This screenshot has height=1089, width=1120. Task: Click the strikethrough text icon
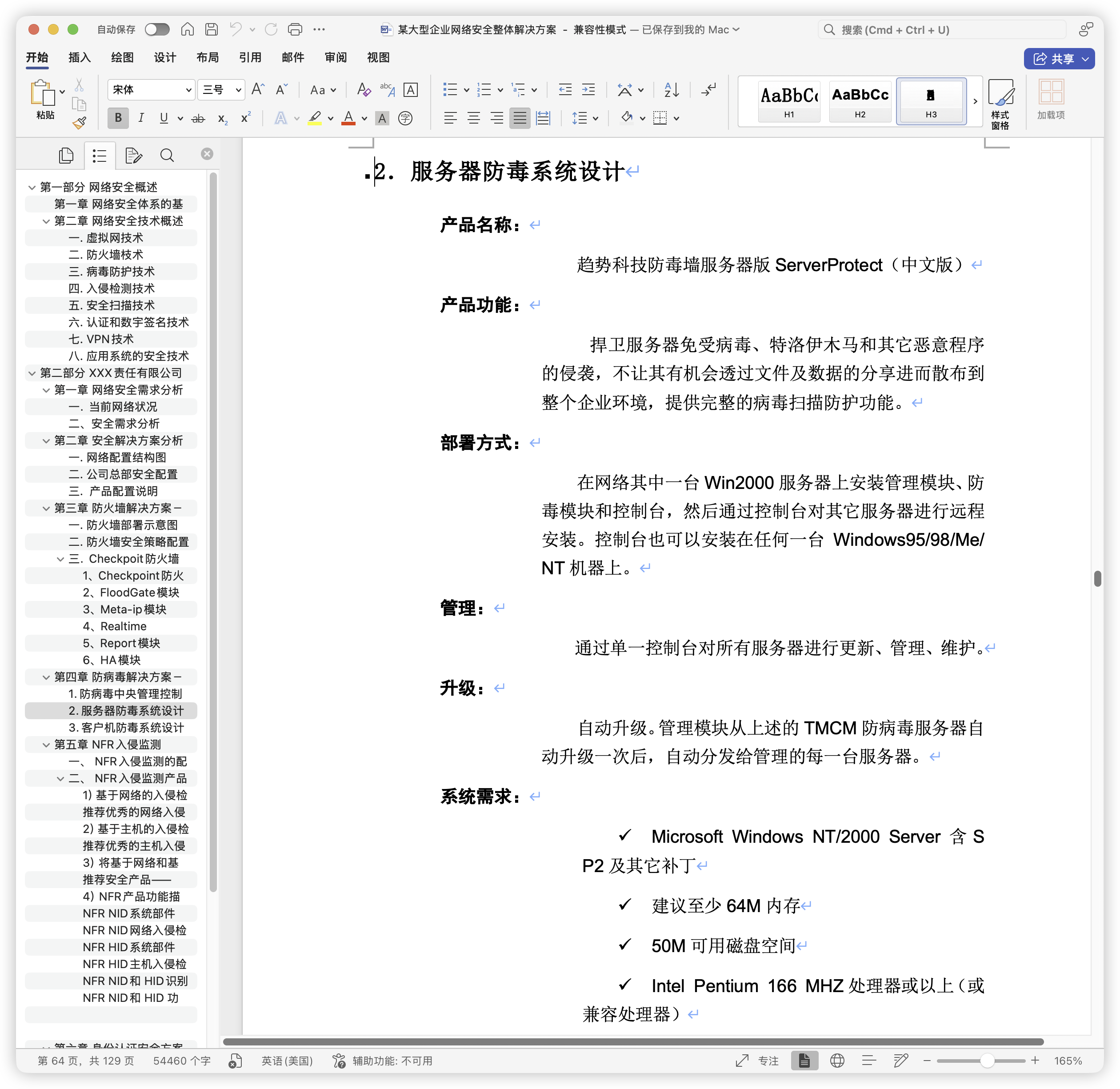(198, 118)
